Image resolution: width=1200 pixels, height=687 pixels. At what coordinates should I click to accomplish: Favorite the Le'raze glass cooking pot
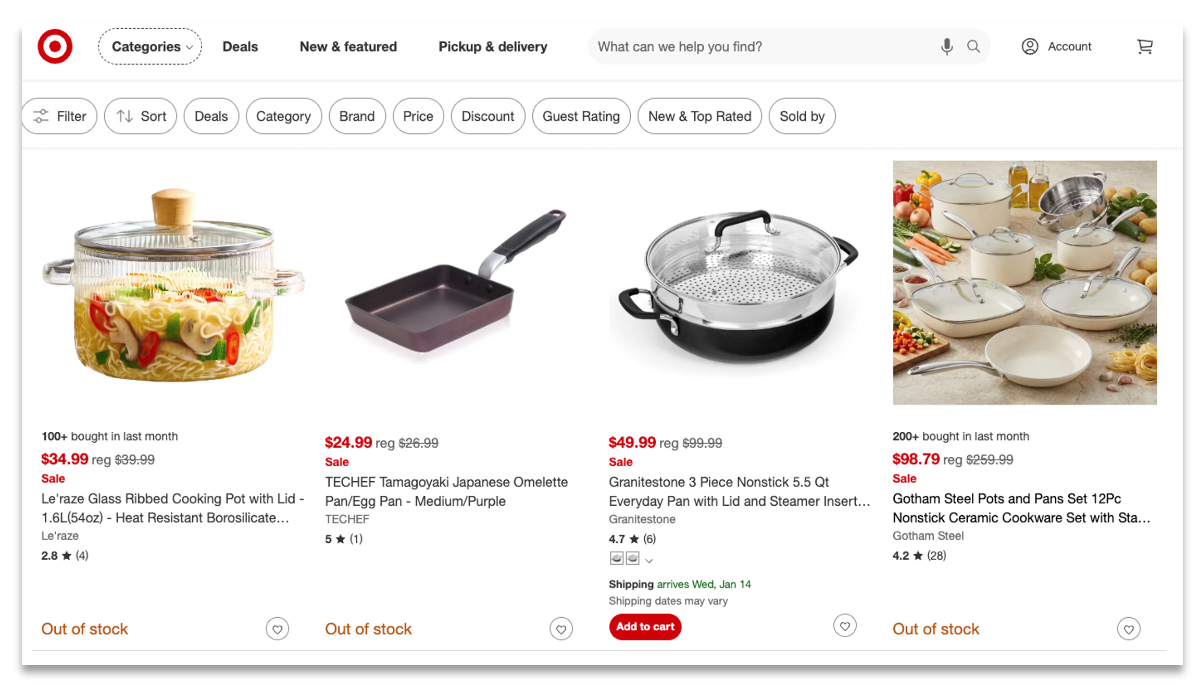pos(278,629)
